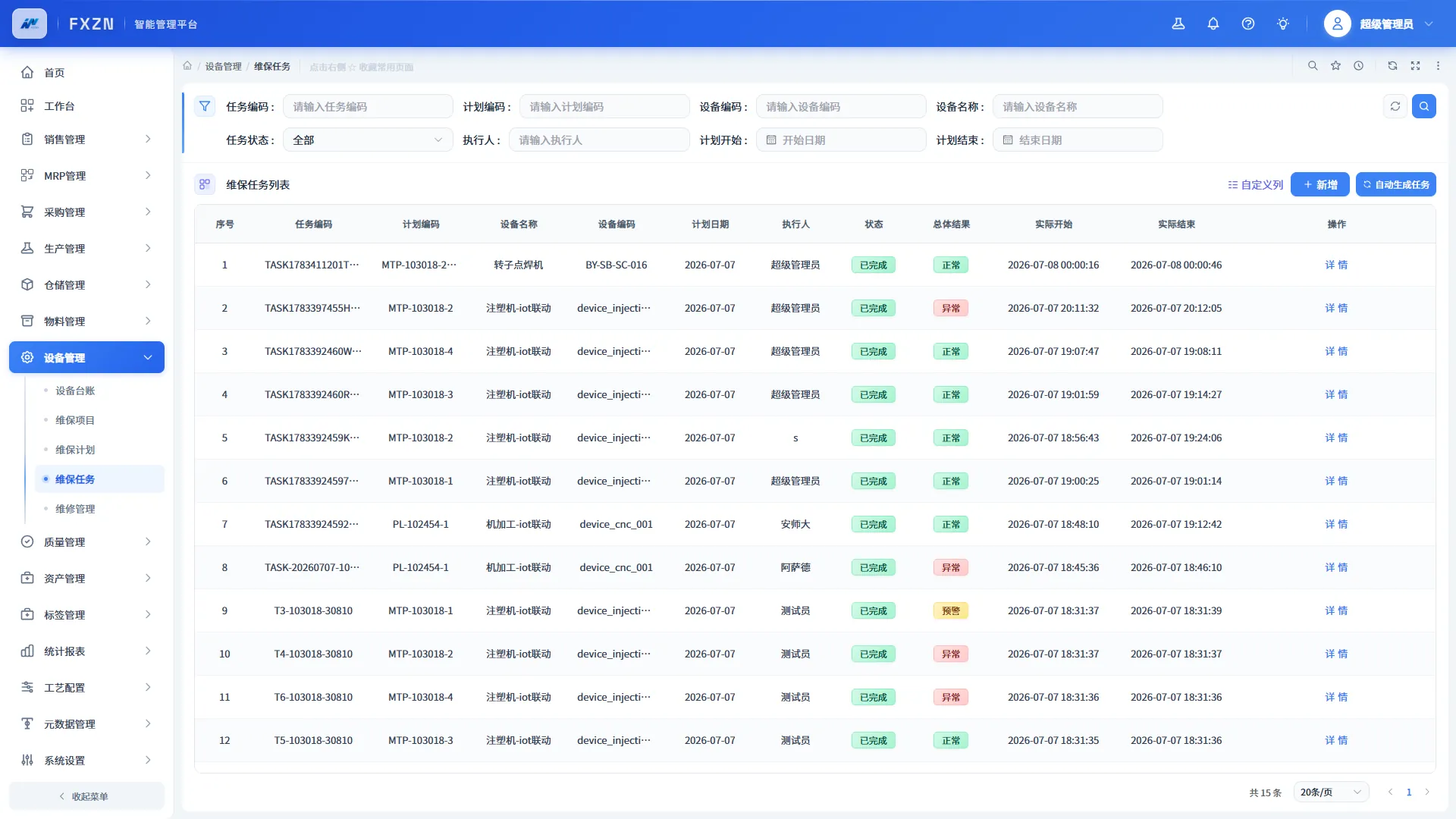The height and width of the screenshot is (819, 1456).
Task: Click the home icon in breadcrumb
Action: (187, 66)
